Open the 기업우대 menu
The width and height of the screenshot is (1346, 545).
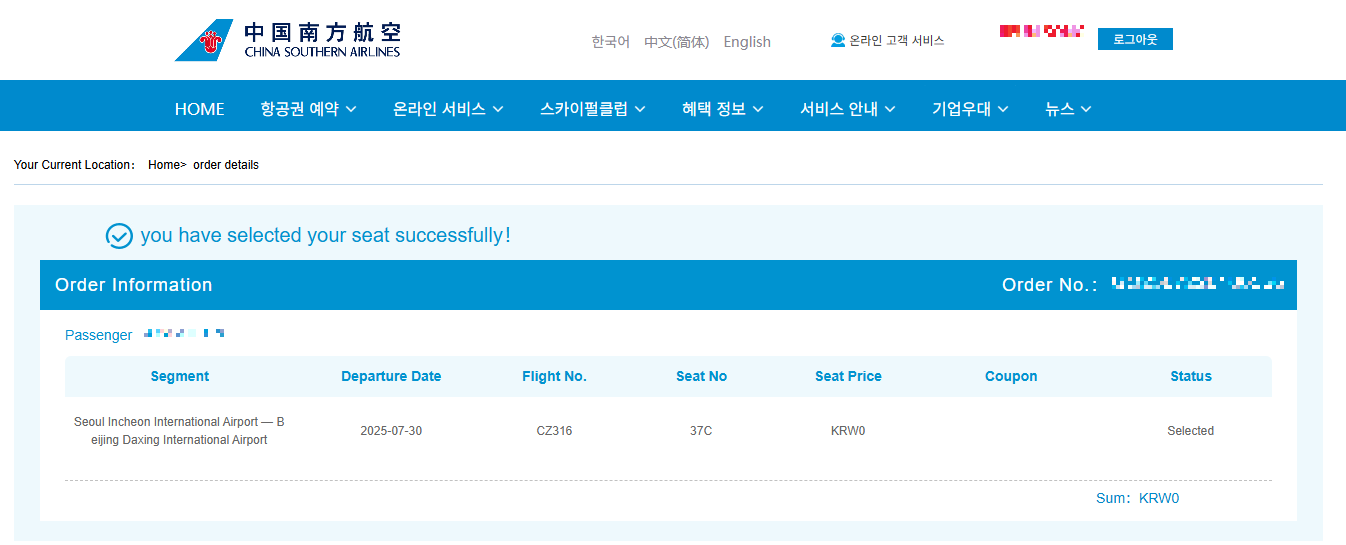click(x=970, y=109)
